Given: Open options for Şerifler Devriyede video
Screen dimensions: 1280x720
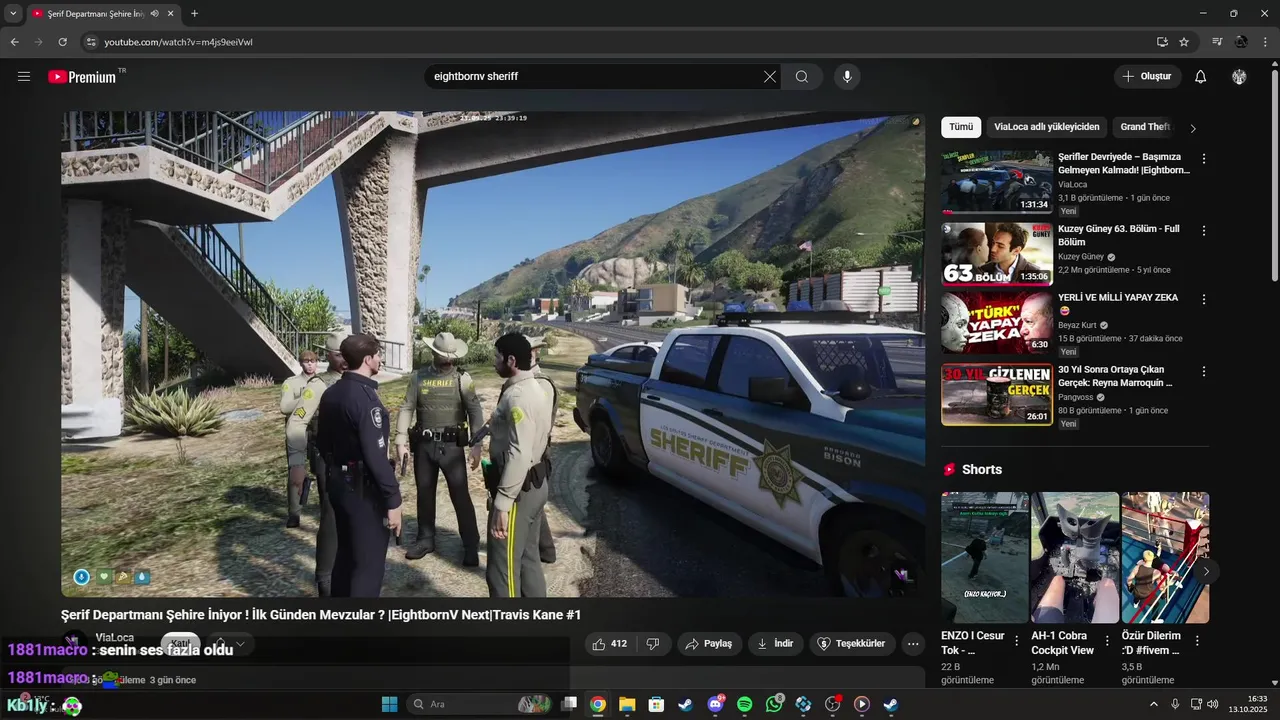Looking at the screenshot, I should (x=1204, y=159).
